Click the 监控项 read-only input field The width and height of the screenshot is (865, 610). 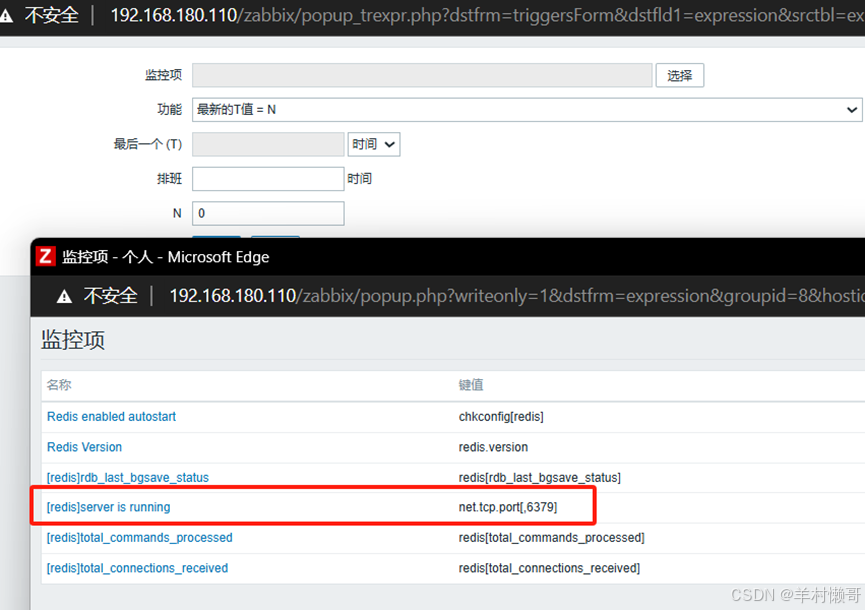tap(422, 75)
